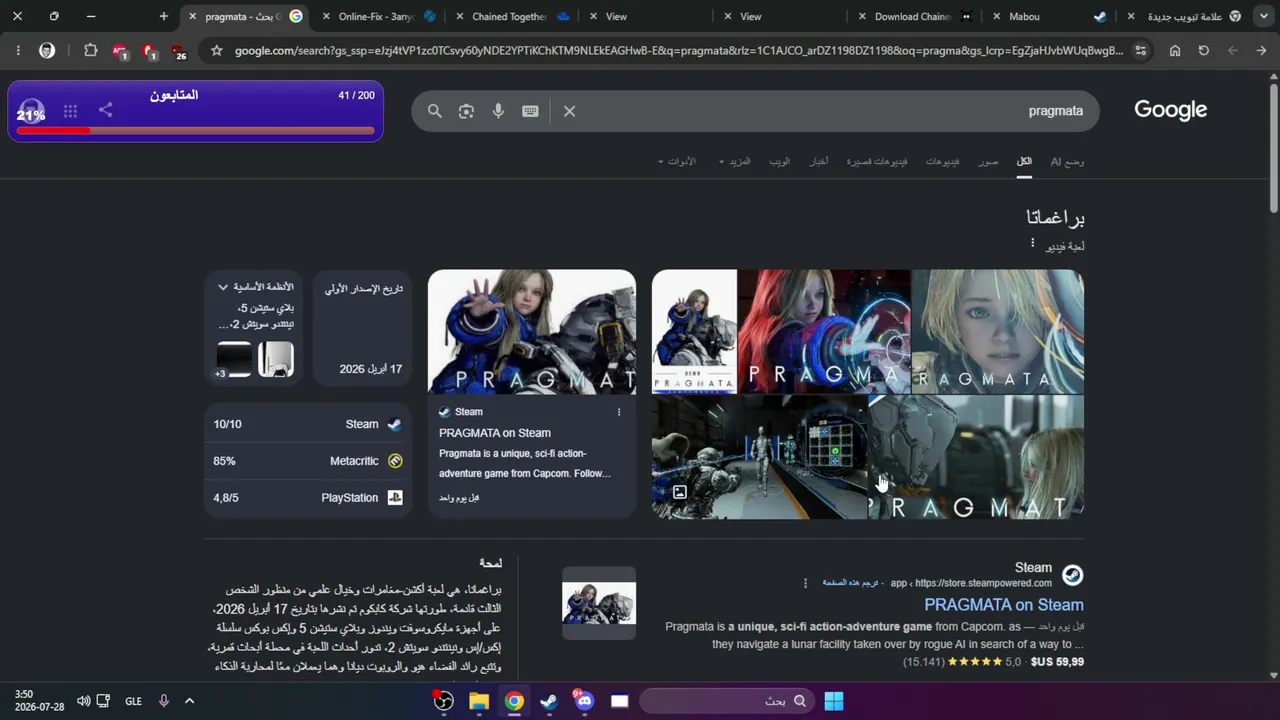The image size is (1280, 720).
Task: Select the أخبار (News) search tab
Action: click(819, 161)
